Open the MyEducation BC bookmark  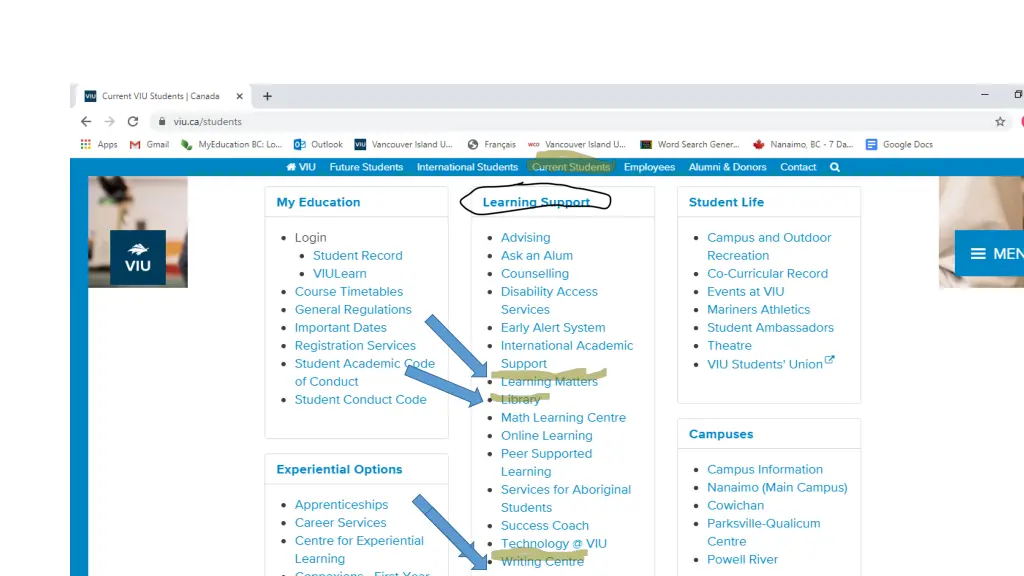231,144
